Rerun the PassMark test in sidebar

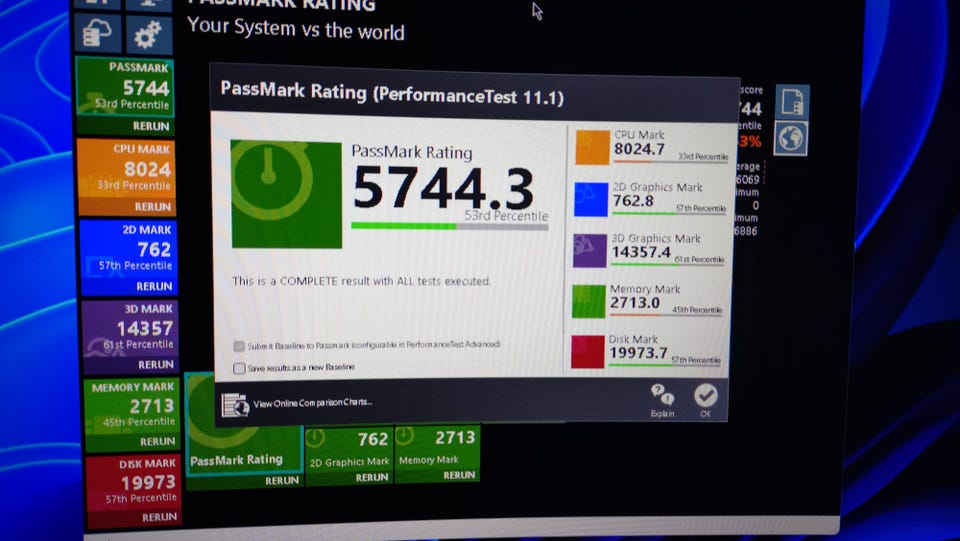click(x=151, y=126)
